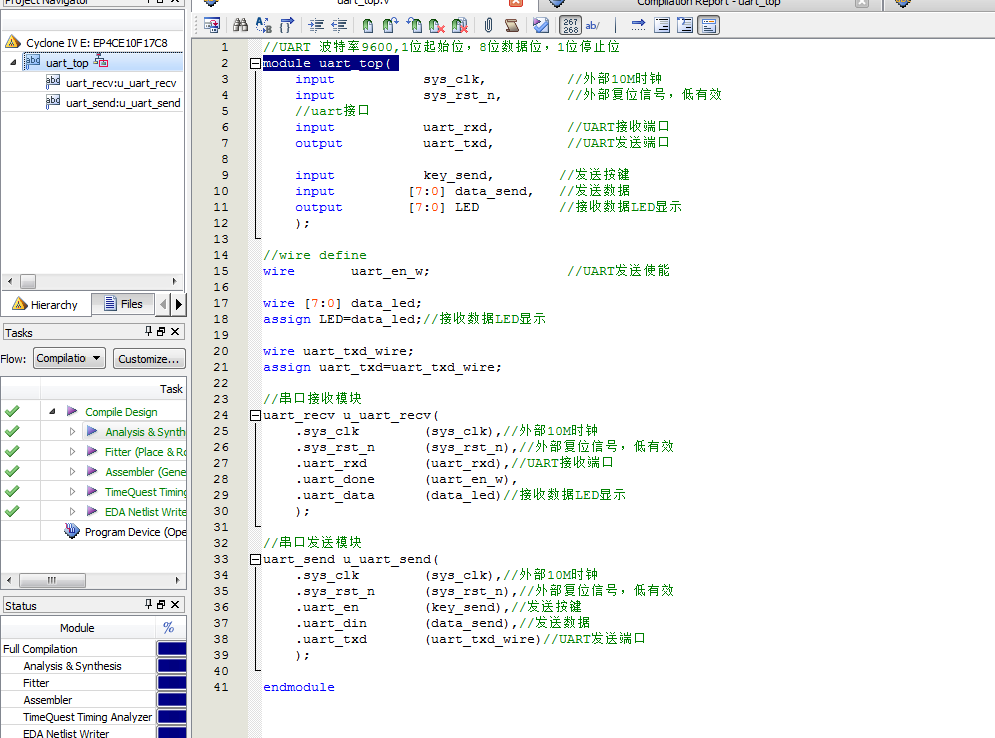
Task: Fold the uart_recv instance at line 24
Action: click(255, 415)
